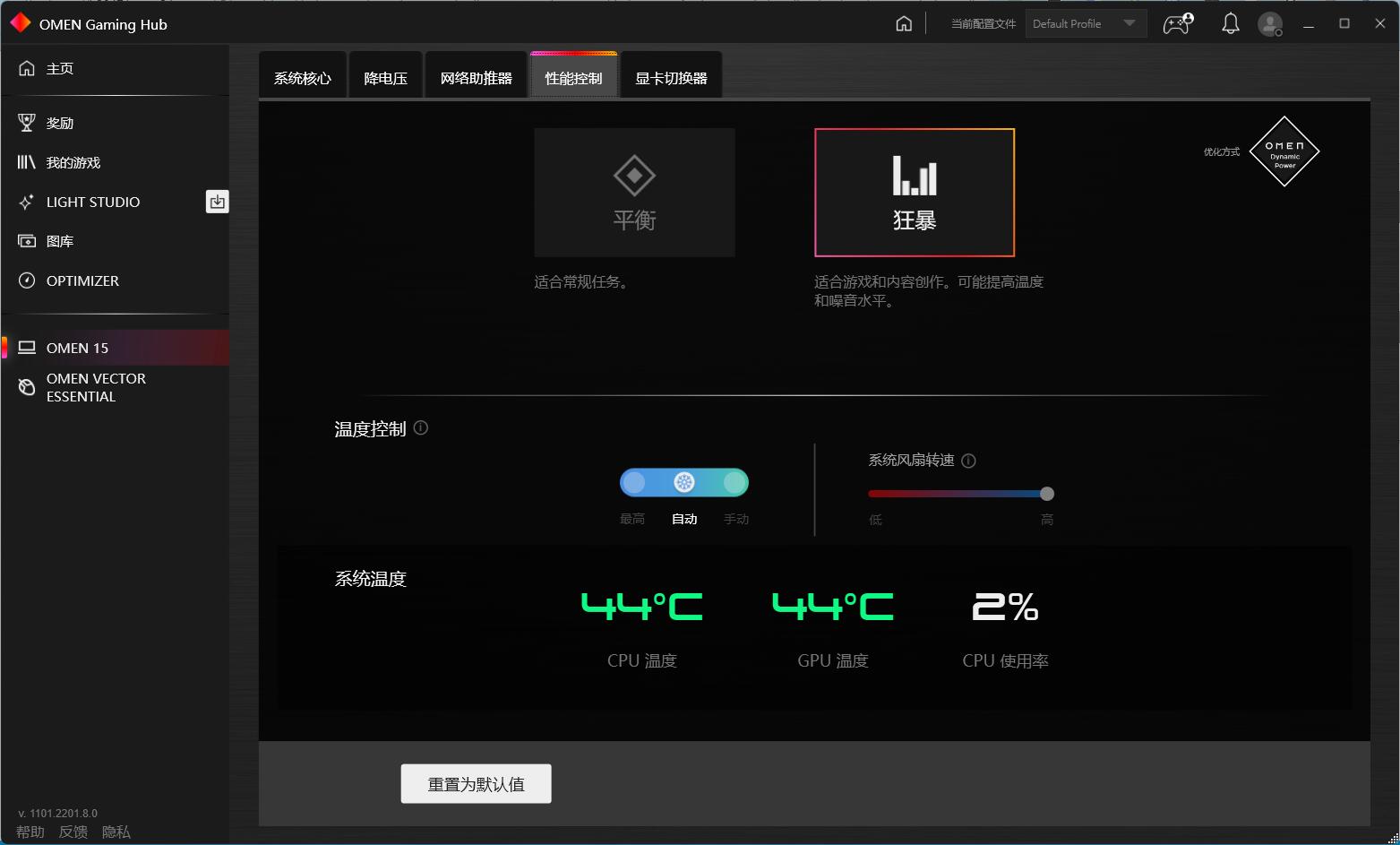Click the 系统温度 heading

click(371, 580)
